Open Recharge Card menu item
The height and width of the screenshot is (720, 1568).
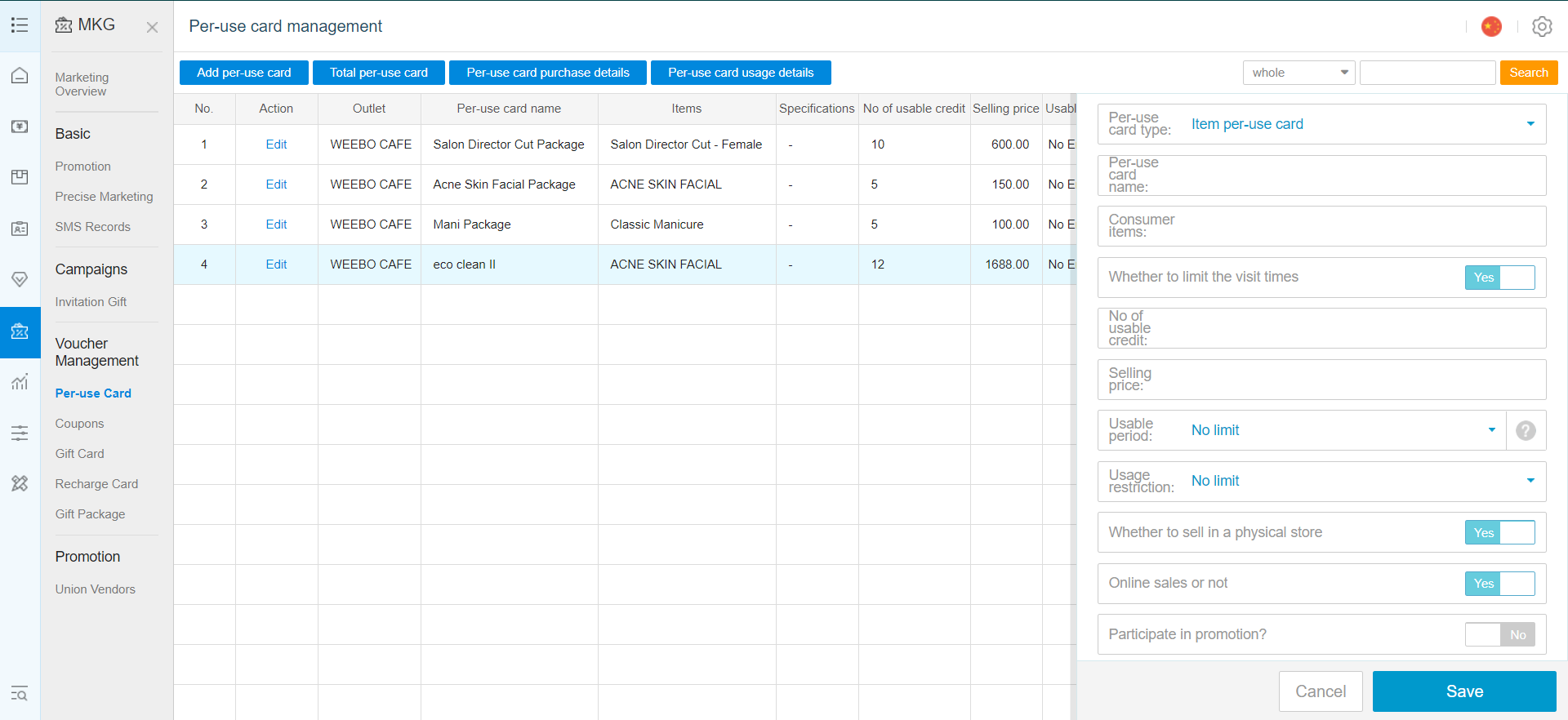[96, 484]
